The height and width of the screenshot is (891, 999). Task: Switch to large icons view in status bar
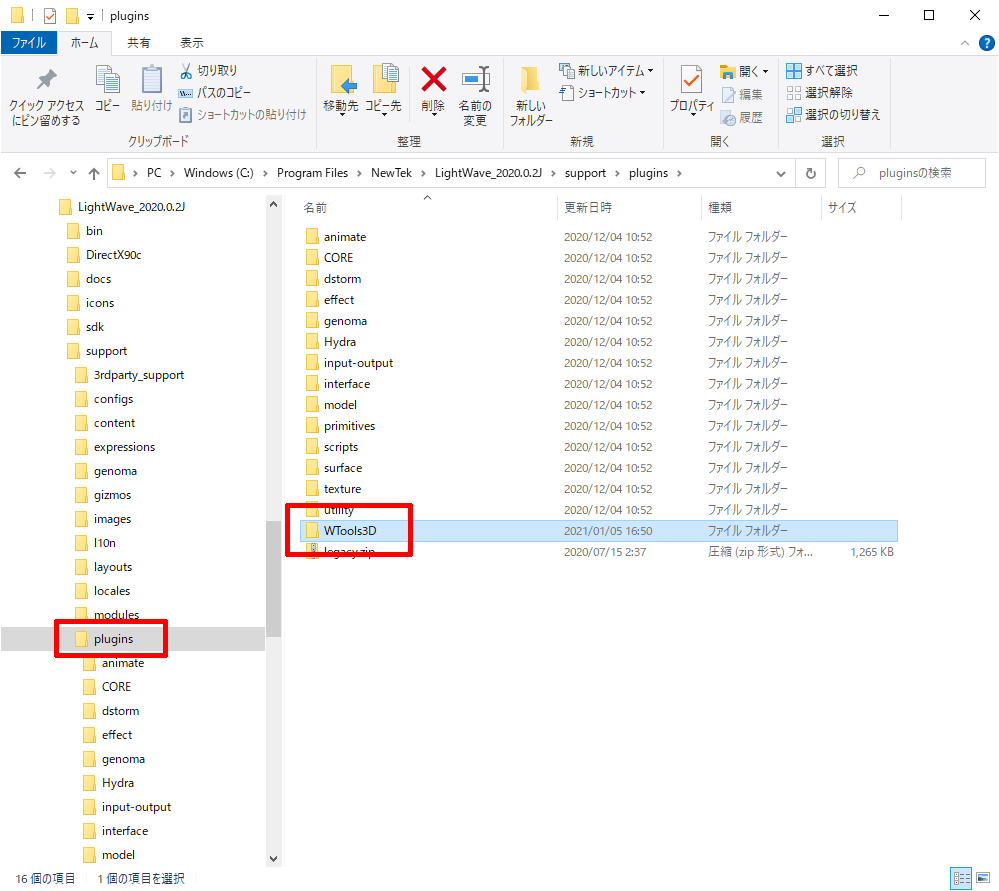[x=983, y=878]
